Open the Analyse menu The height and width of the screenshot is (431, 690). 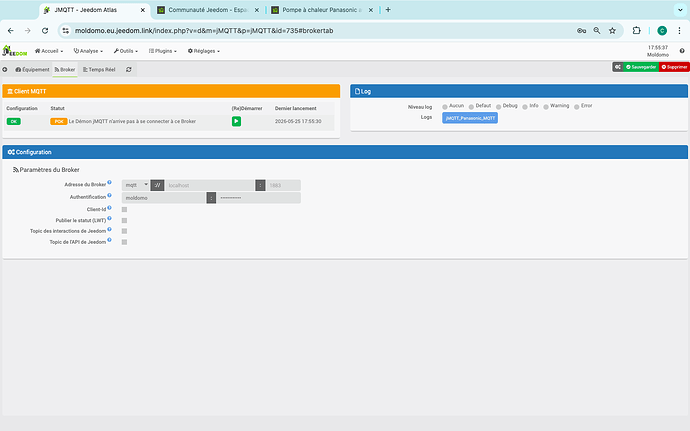[88, 51]
